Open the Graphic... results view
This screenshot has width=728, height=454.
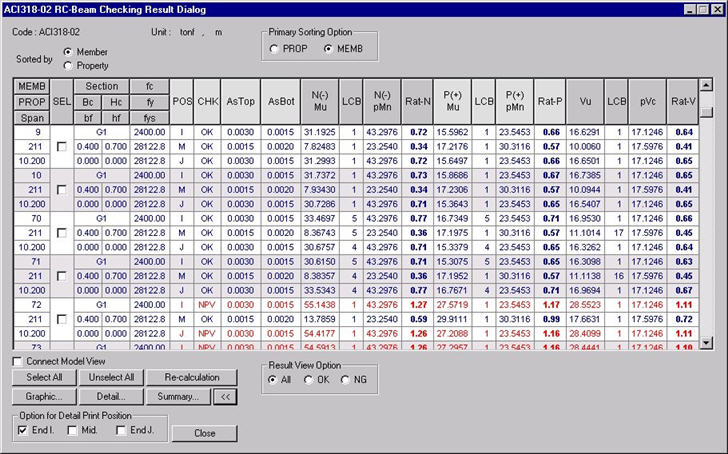43,396
